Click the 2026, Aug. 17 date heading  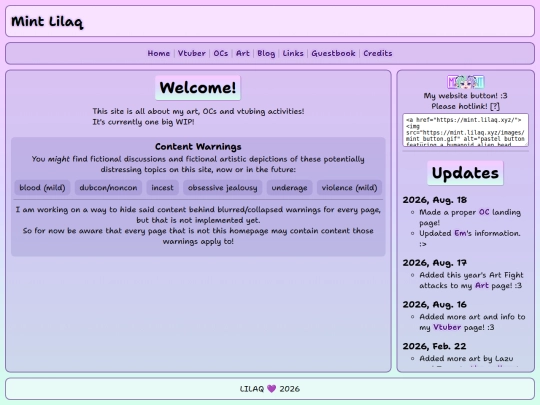point(435,263)
